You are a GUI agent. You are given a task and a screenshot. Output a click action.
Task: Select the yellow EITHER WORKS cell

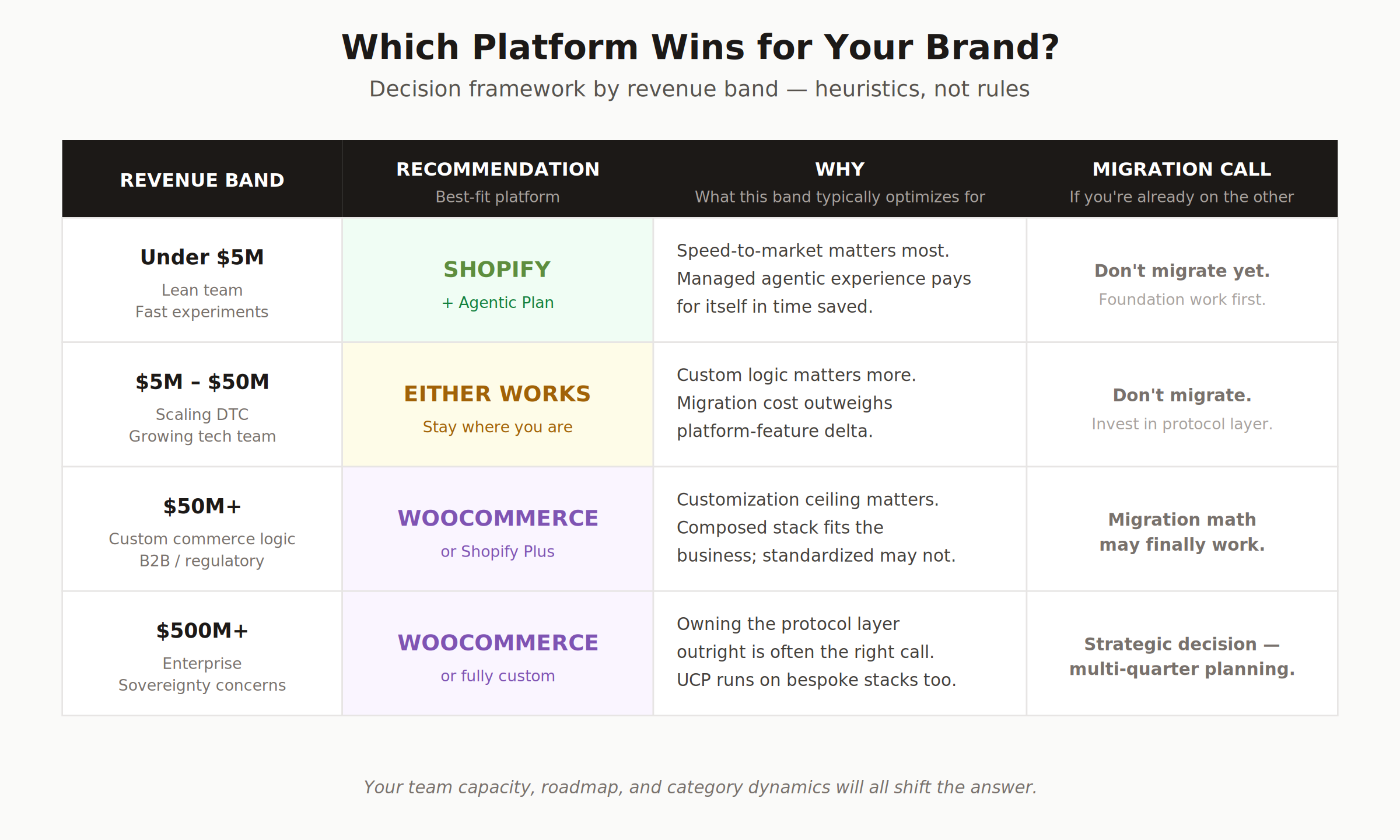click(x=498, y=404)
